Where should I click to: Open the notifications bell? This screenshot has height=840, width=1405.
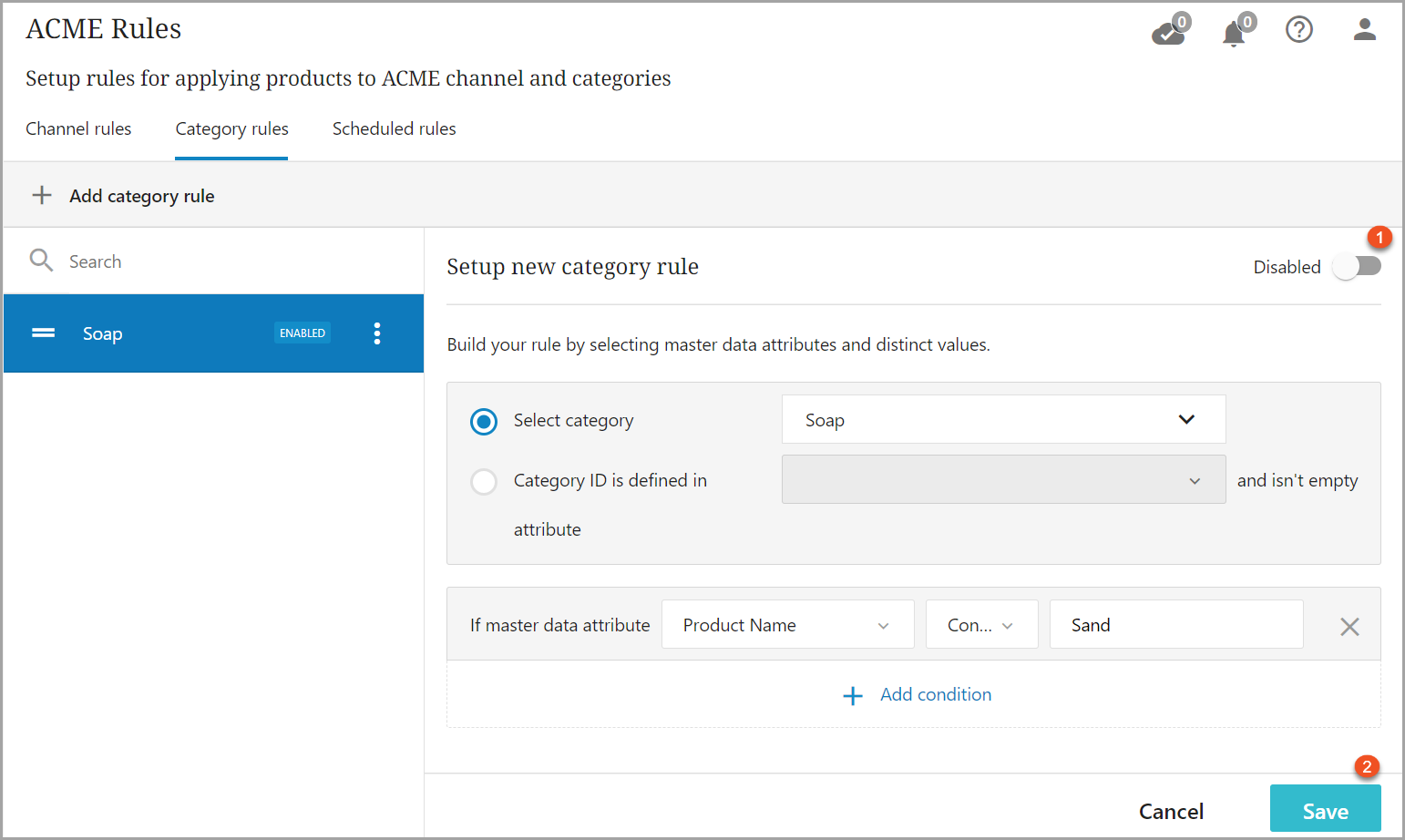tap(1234, 34)
